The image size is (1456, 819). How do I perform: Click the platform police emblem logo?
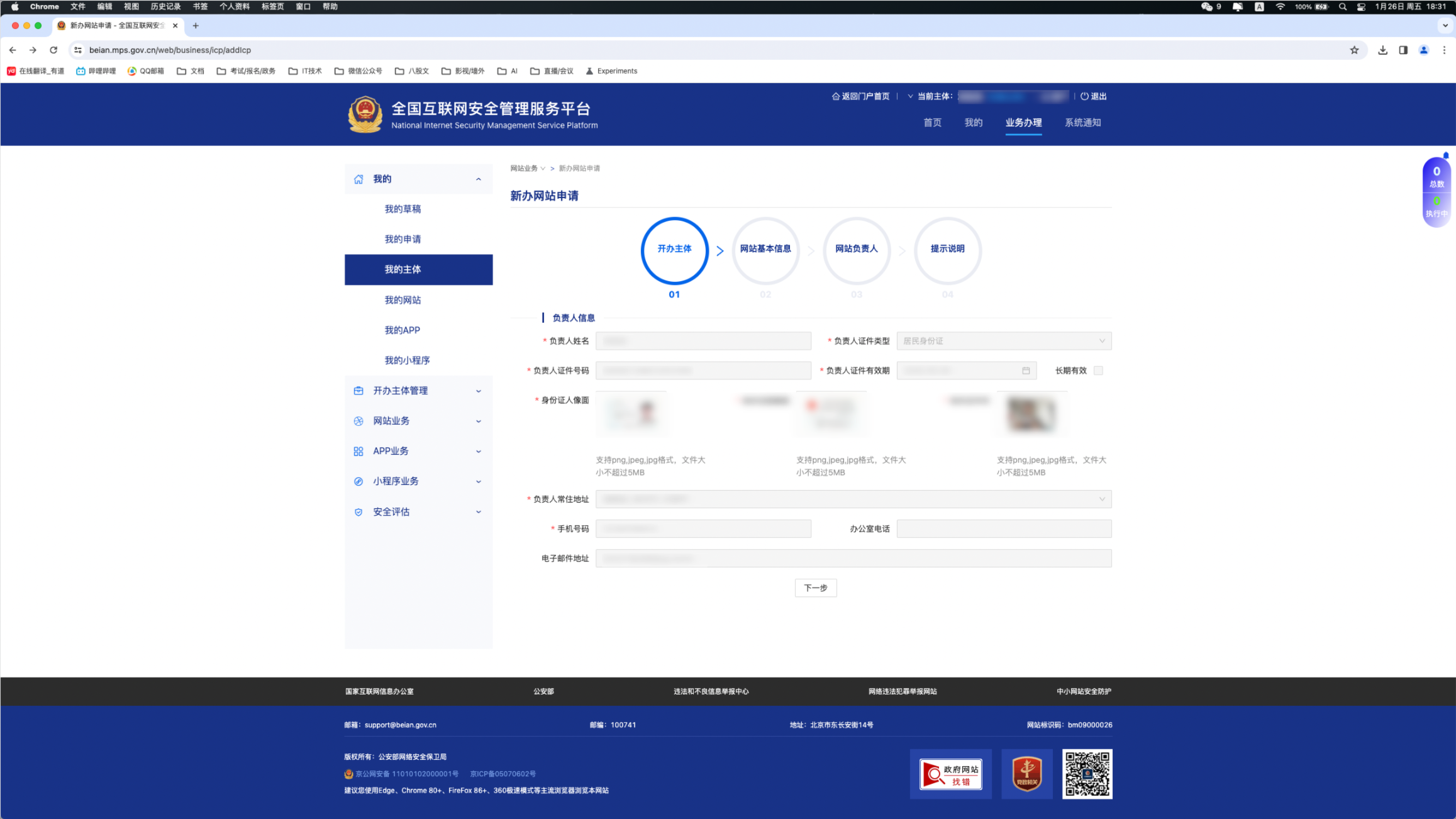click(365, 114)
